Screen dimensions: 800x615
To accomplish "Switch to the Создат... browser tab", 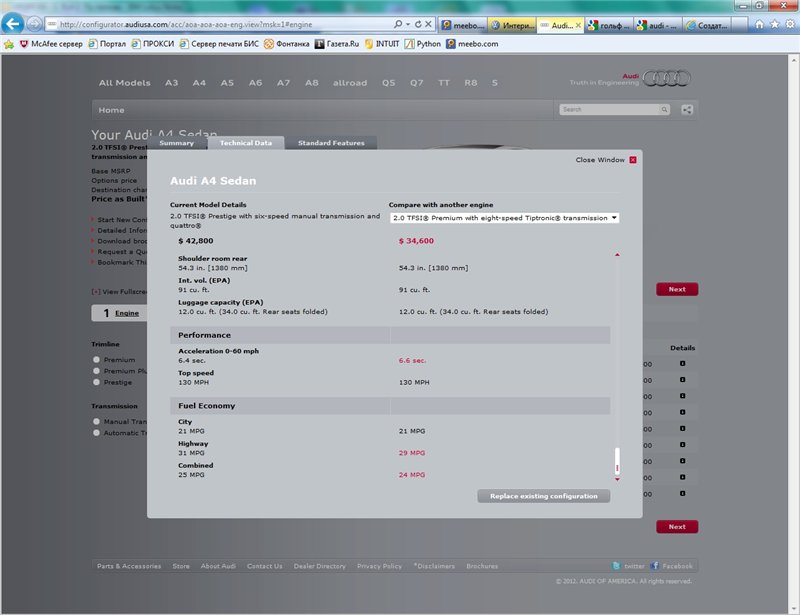I will pyautogui.click(x=707, y=25).
